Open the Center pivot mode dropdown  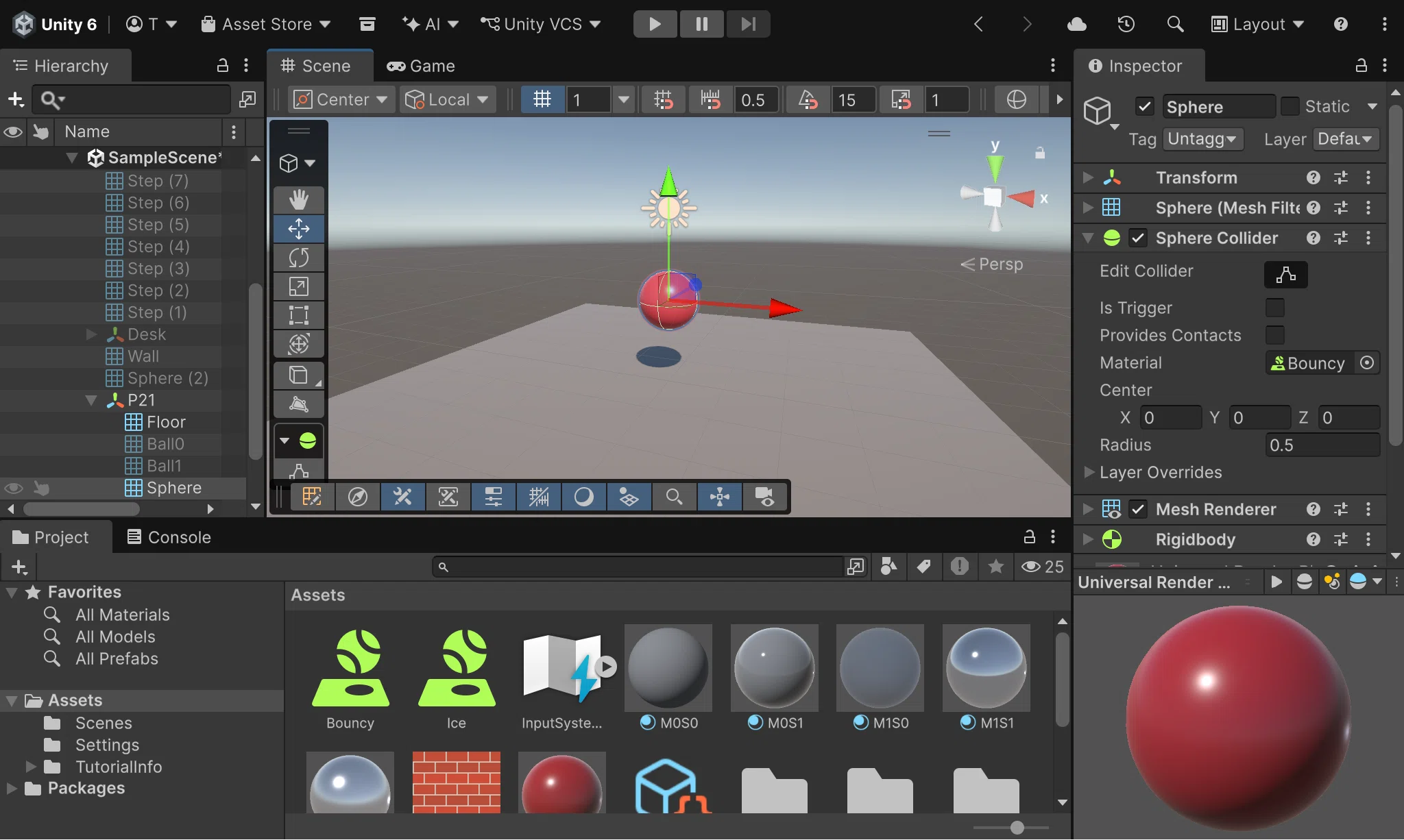(341, 100)
